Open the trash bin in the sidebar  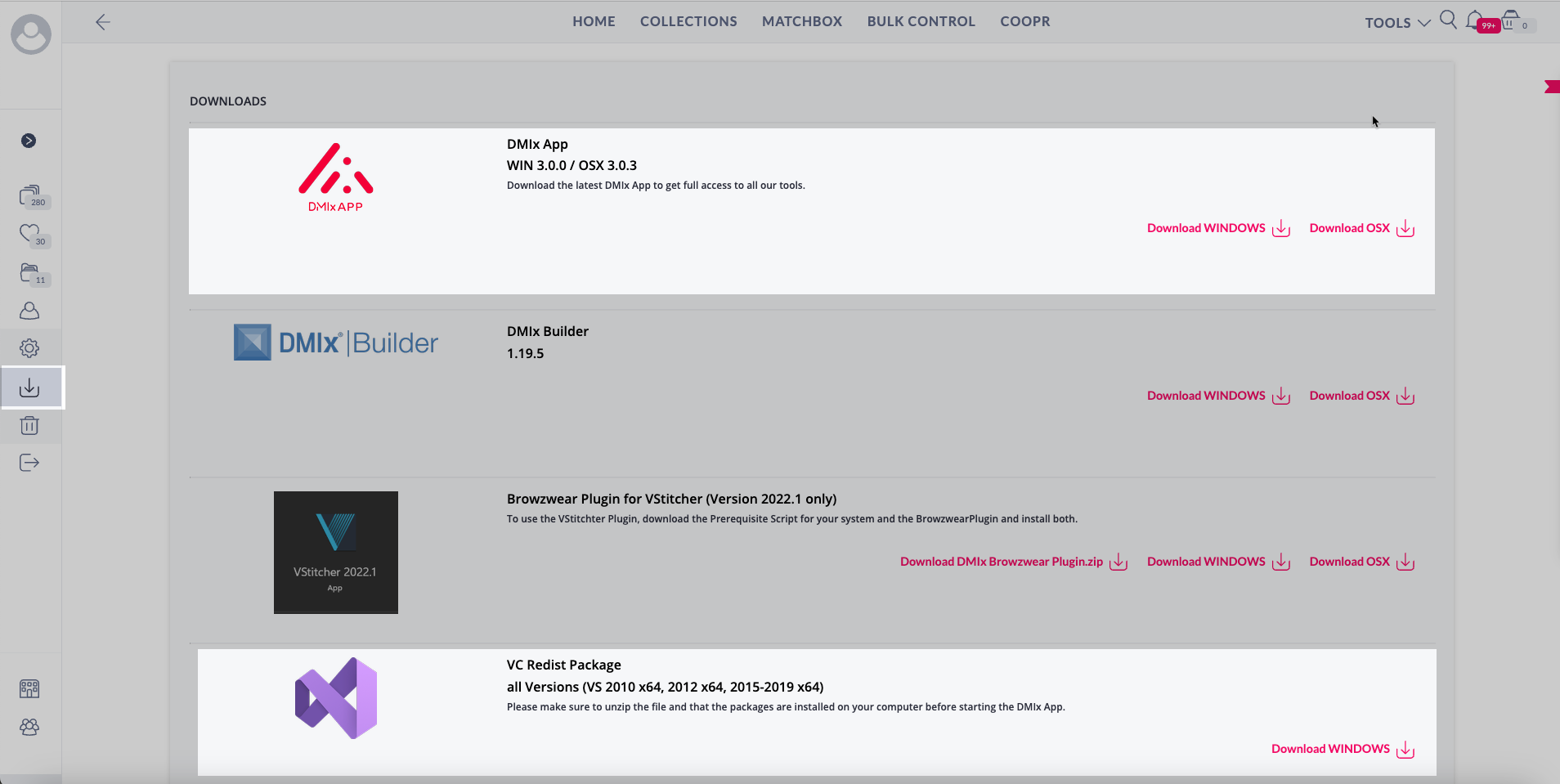click(x=29, y=425)
